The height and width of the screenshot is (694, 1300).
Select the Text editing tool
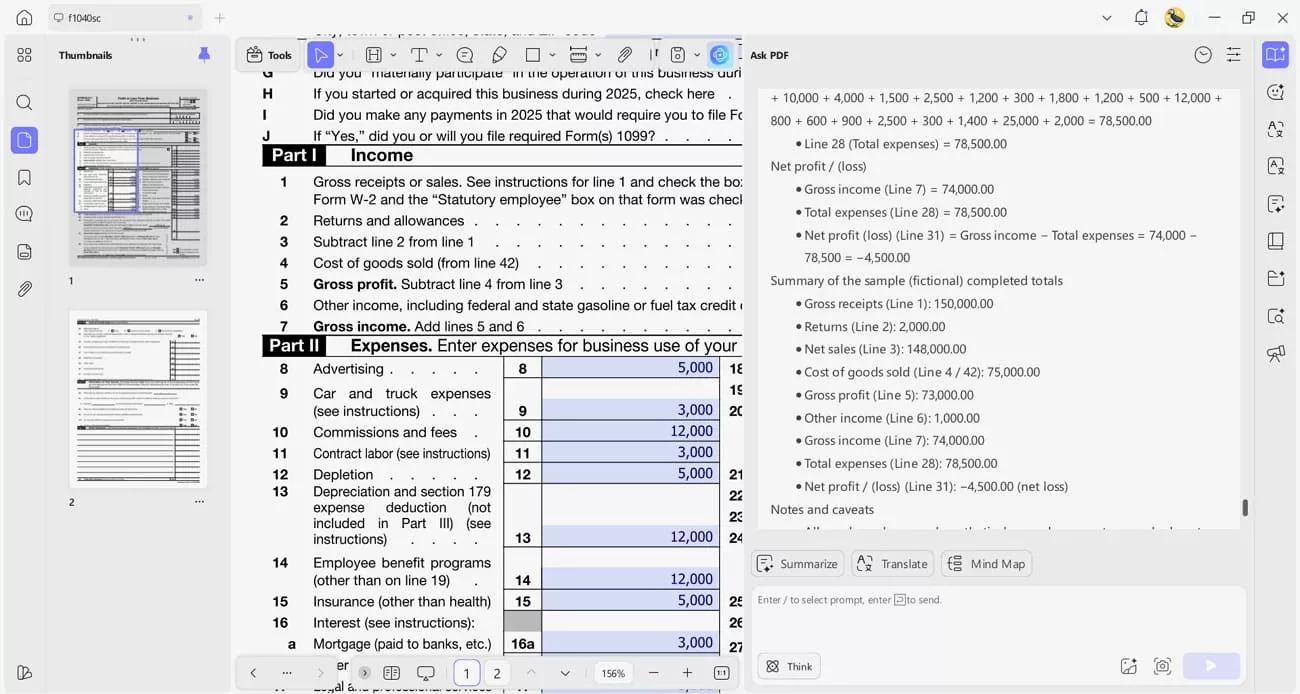point(418,55)
